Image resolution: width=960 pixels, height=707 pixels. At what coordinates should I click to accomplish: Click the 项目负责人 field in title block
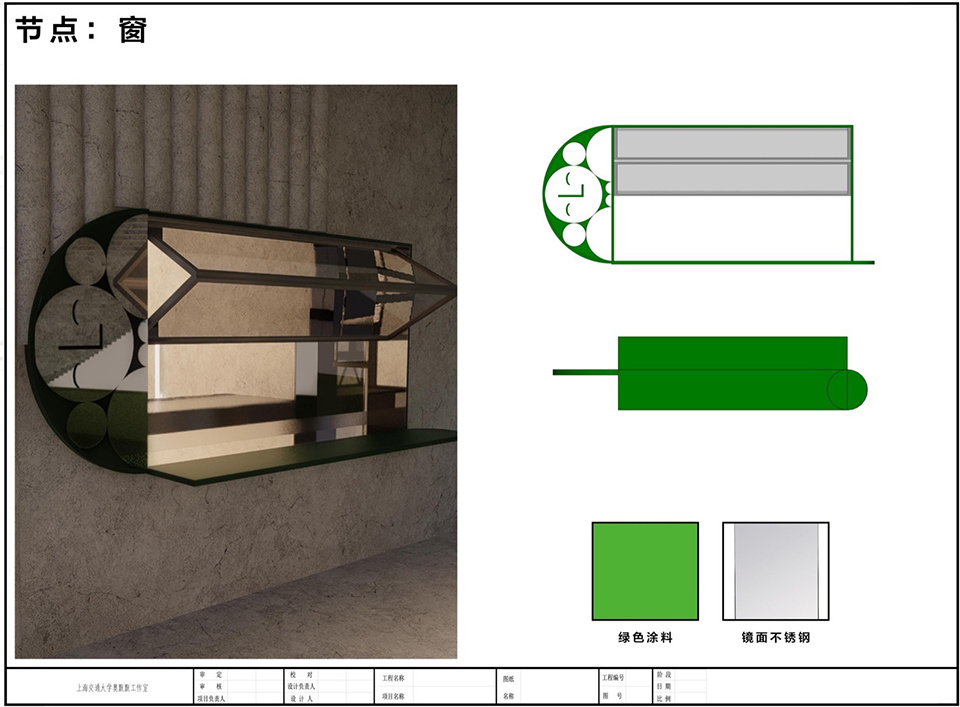(211, 699)
